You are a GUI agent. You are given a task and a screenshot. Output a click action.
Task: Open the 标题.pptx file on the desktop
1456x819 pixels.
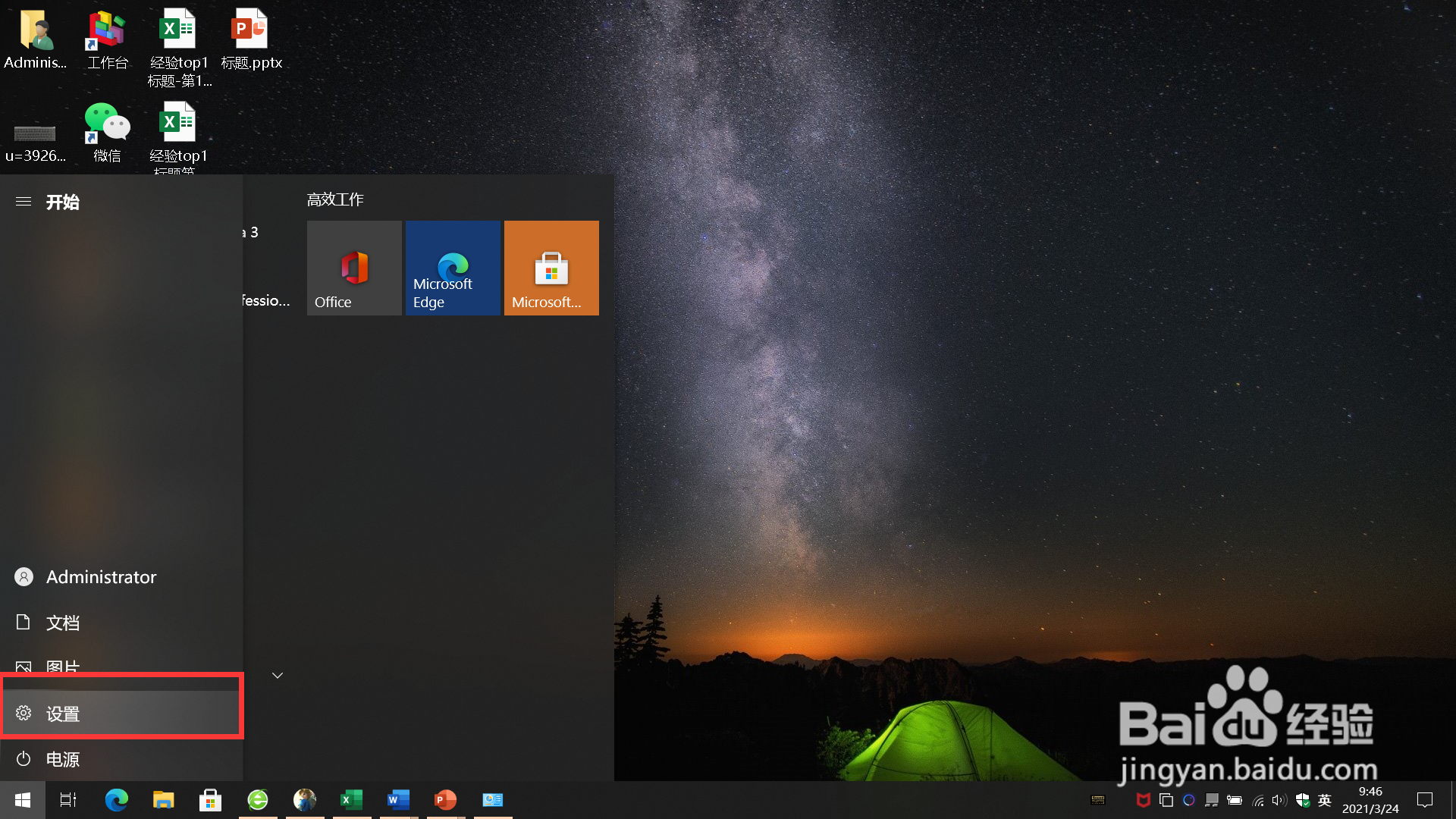coord(249,30)
